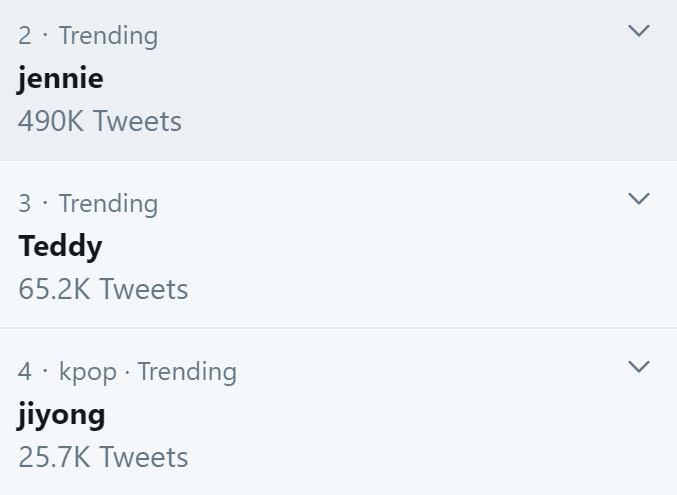This screenshot has height=495, width=677.
Task: Click the rank number 3
Action: 25,204
